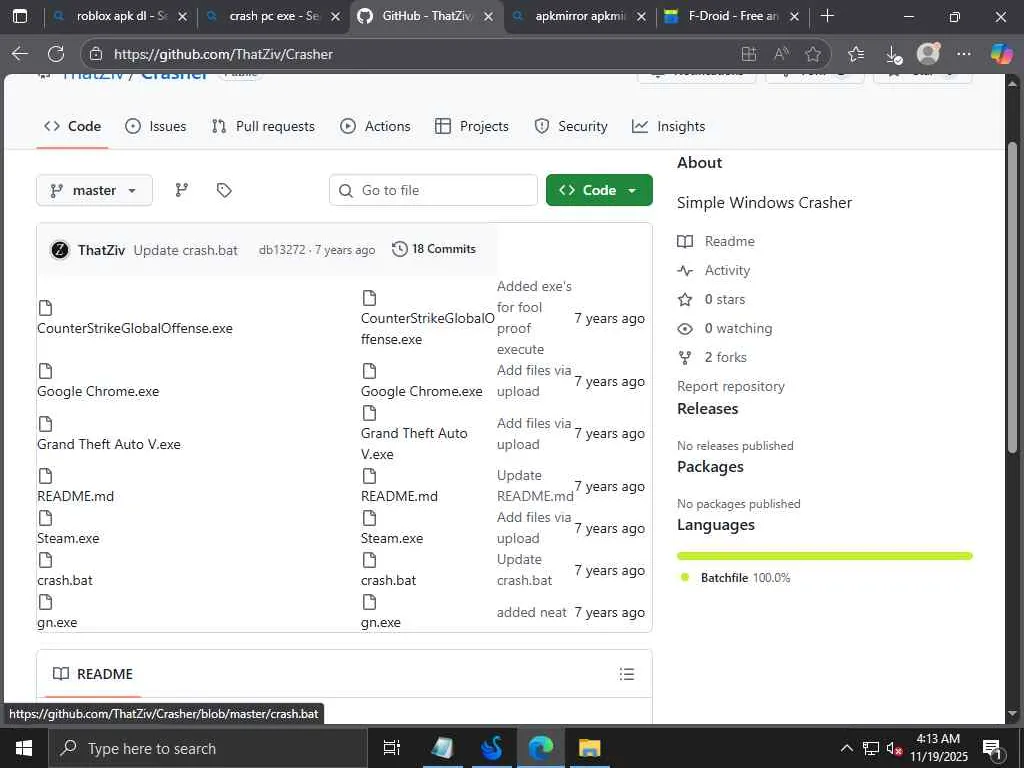Switch to the apkmirror search tab
This screenshot has width=1024, height=768.
[x=579, y=16]
